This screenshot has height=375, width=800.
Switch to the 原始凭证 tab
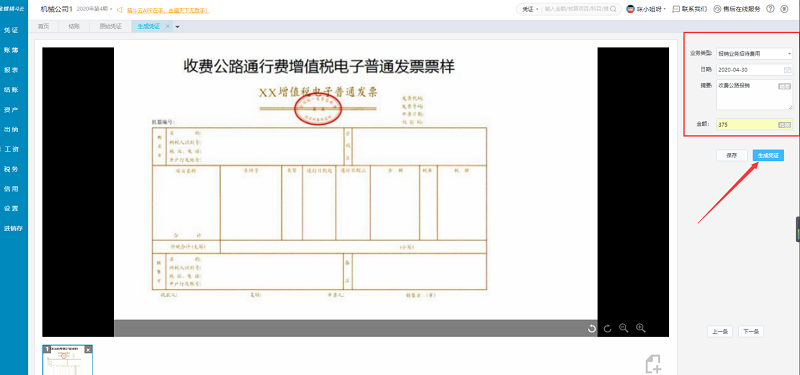pyautogui.click(x=110, y=26)
